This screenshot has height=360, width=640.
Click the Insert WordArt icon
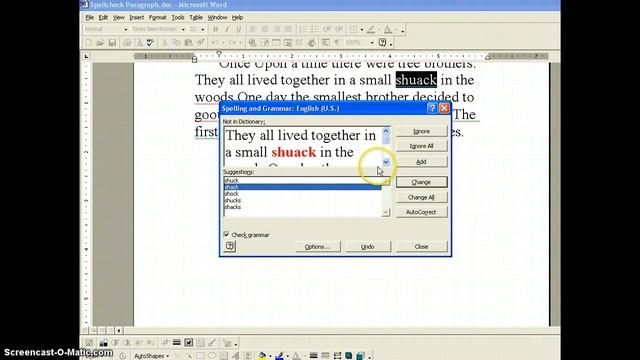pyautogui.click(x=236, y=356)
